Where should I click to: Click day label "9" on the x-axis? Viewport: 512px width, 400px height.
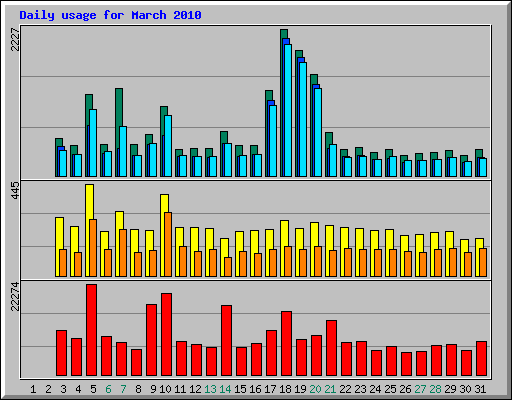pos(153,389)
